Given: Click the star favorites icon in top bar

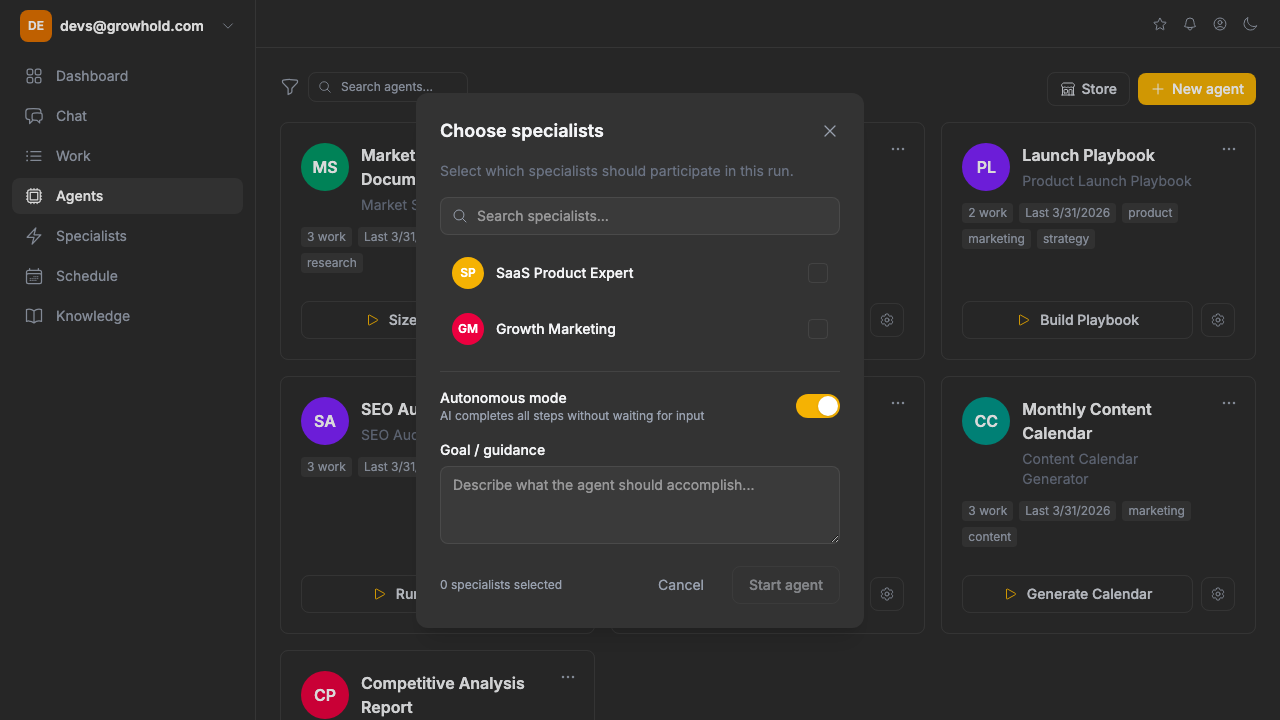Looking at the screenshot, I should (x=1160, y=24).
